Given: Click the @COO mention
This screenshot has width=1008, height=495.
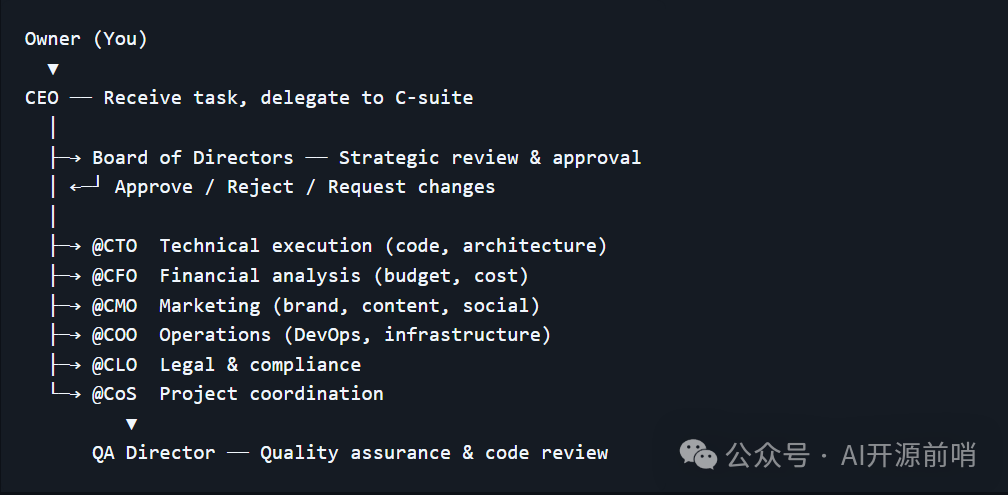Looking at the screenshot, I should [x=115, y=335].
